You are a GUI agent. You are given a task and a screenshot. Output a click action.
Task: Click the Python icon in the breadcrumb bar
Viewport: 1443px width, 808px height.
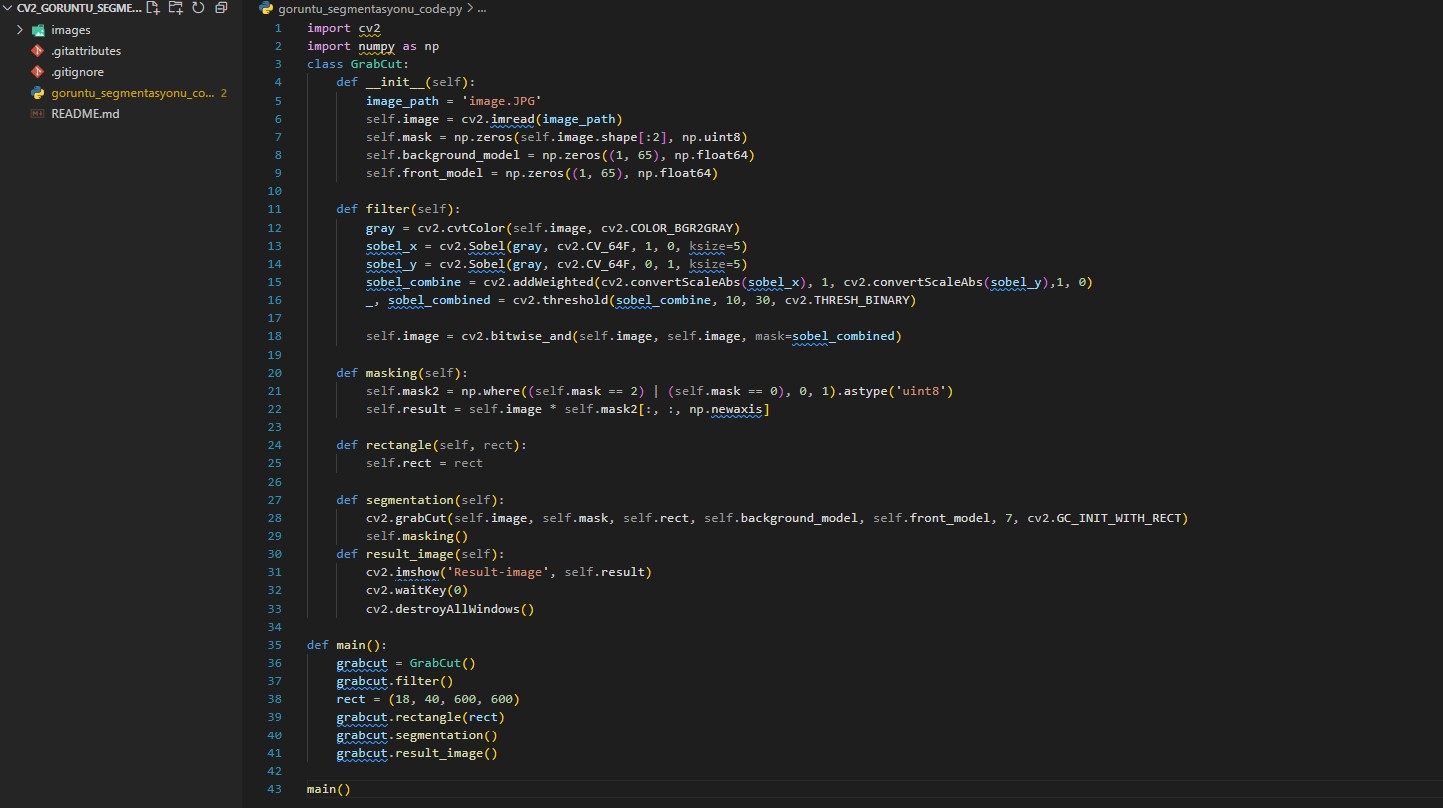point(266,8)
